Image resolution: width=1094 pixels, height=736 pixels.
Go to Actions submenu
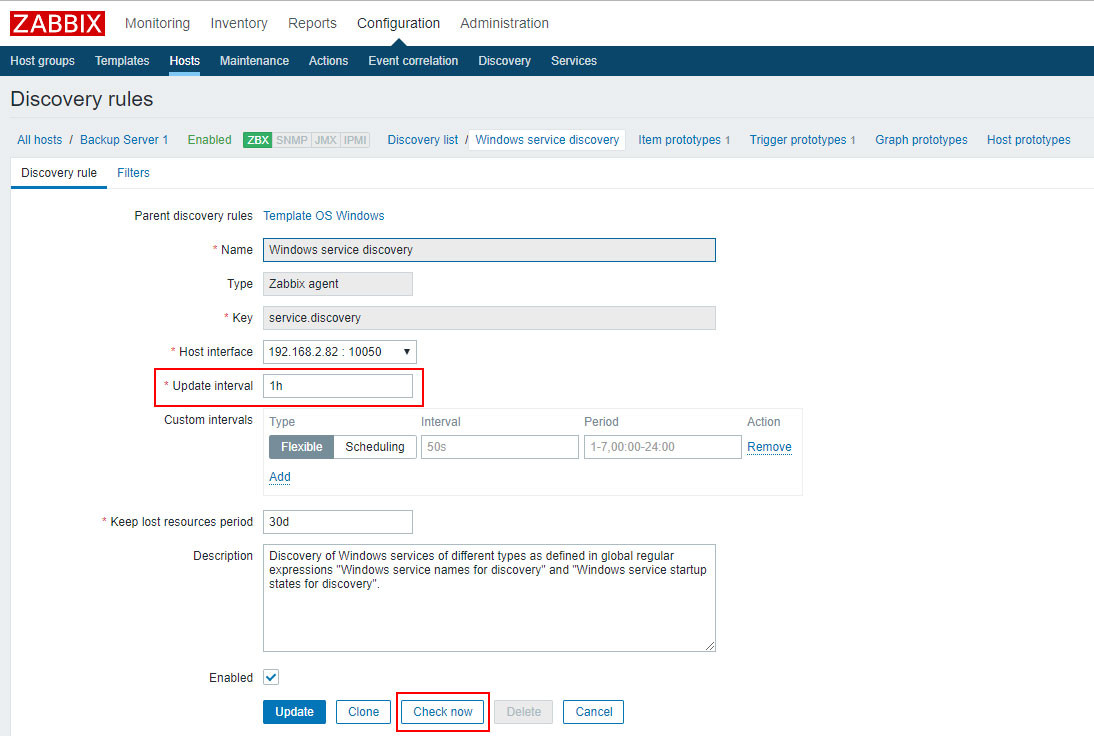328,61
